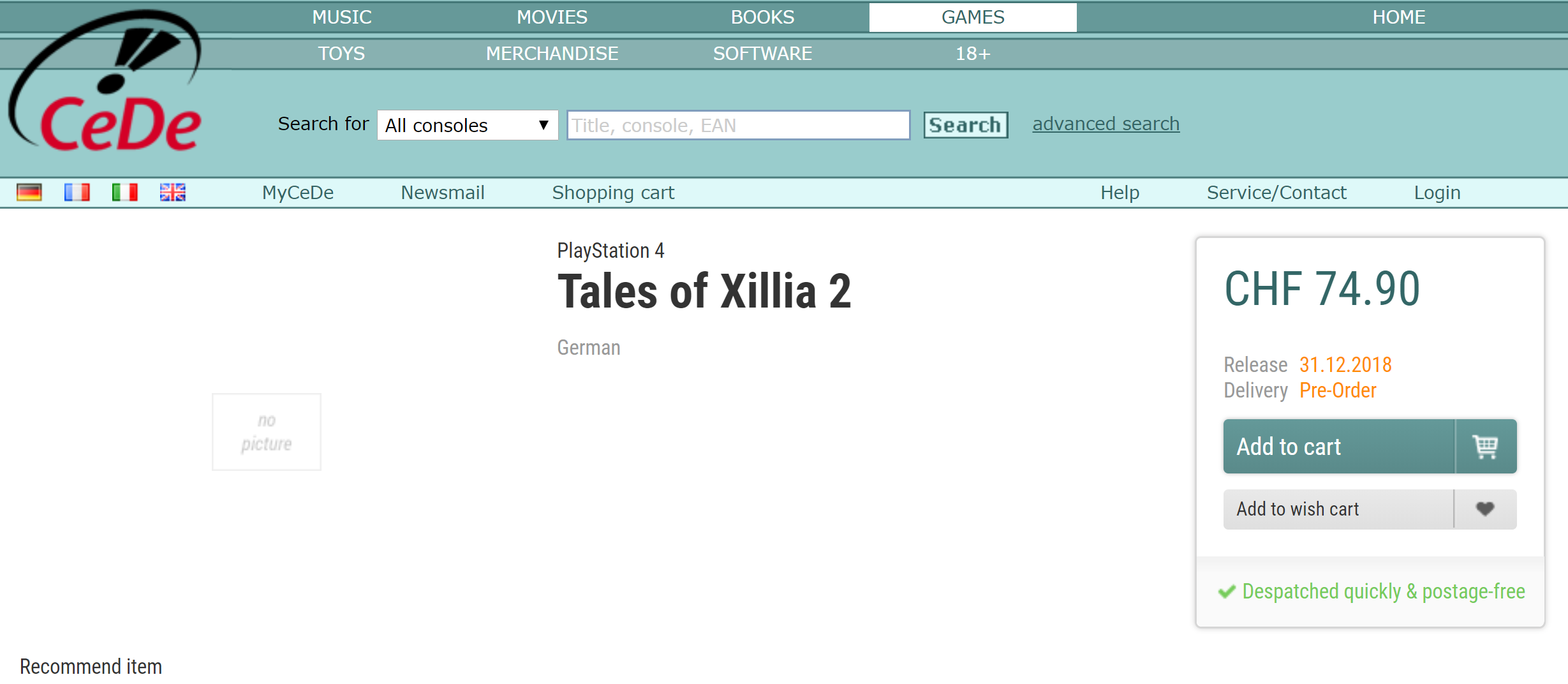This screenshot has height=684, width=1568.
Task: Click the heart wish cart icon
Action: pos(1485,509)
